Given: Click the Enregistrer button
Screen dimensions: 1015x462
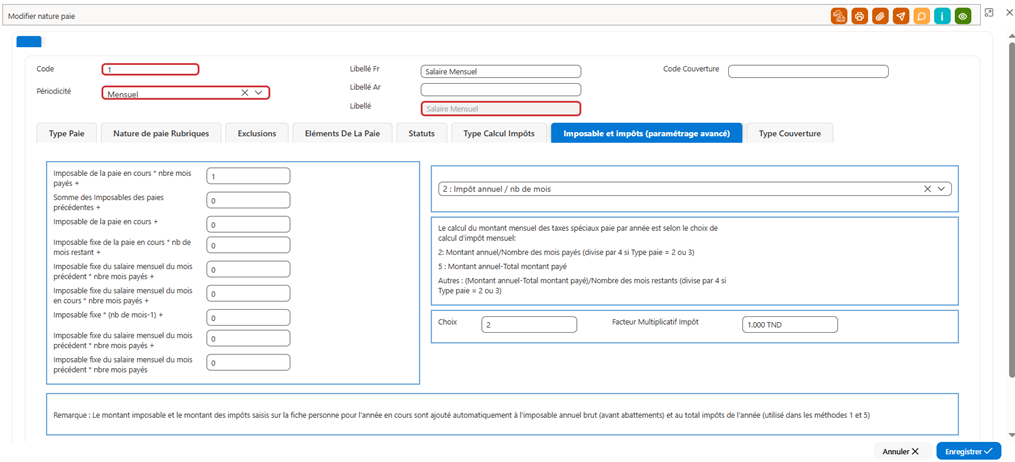Looking at the screenshot, I should [968, 451].
